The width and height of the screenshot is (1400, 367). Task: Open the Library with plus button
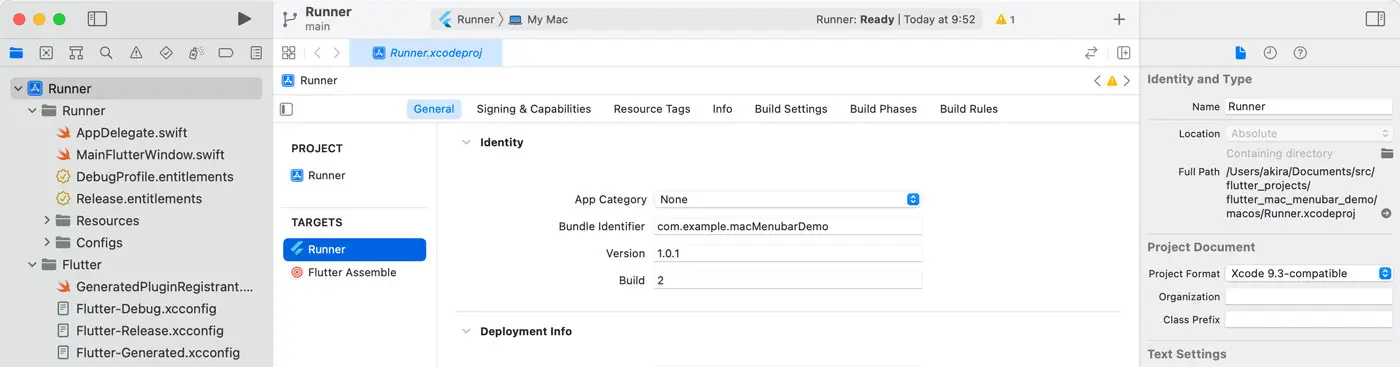[1119, 19]
